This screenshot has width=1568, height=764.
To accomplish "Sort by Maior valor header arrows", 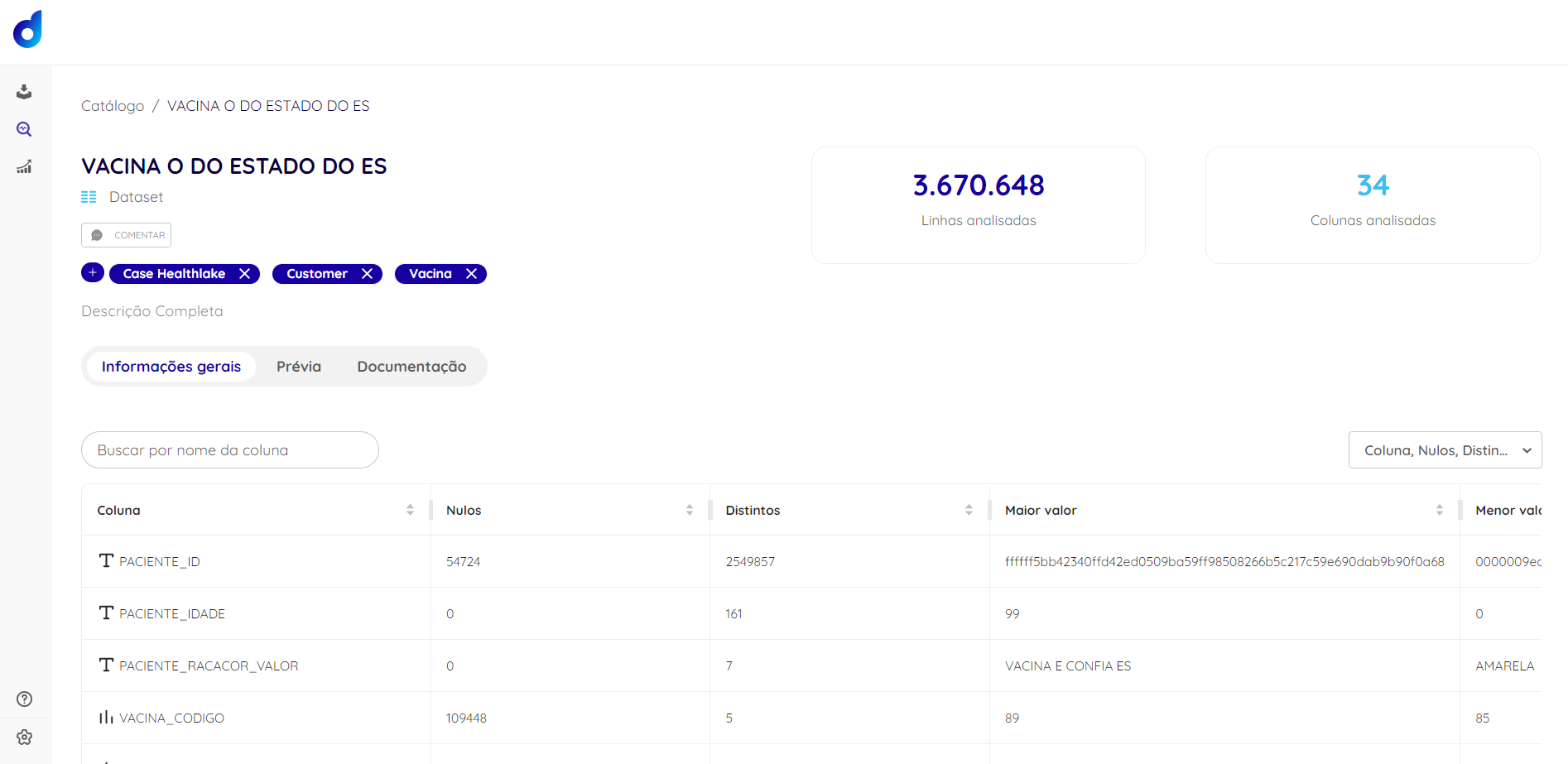I will [x=1440, y=510].
